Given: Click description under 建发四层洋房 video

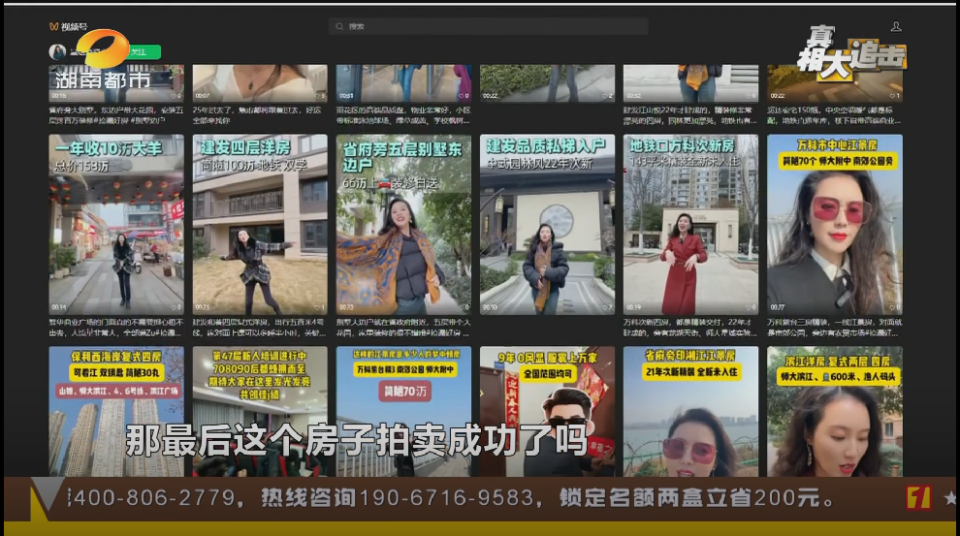Looking at the screenshot, I should point(260,327).
